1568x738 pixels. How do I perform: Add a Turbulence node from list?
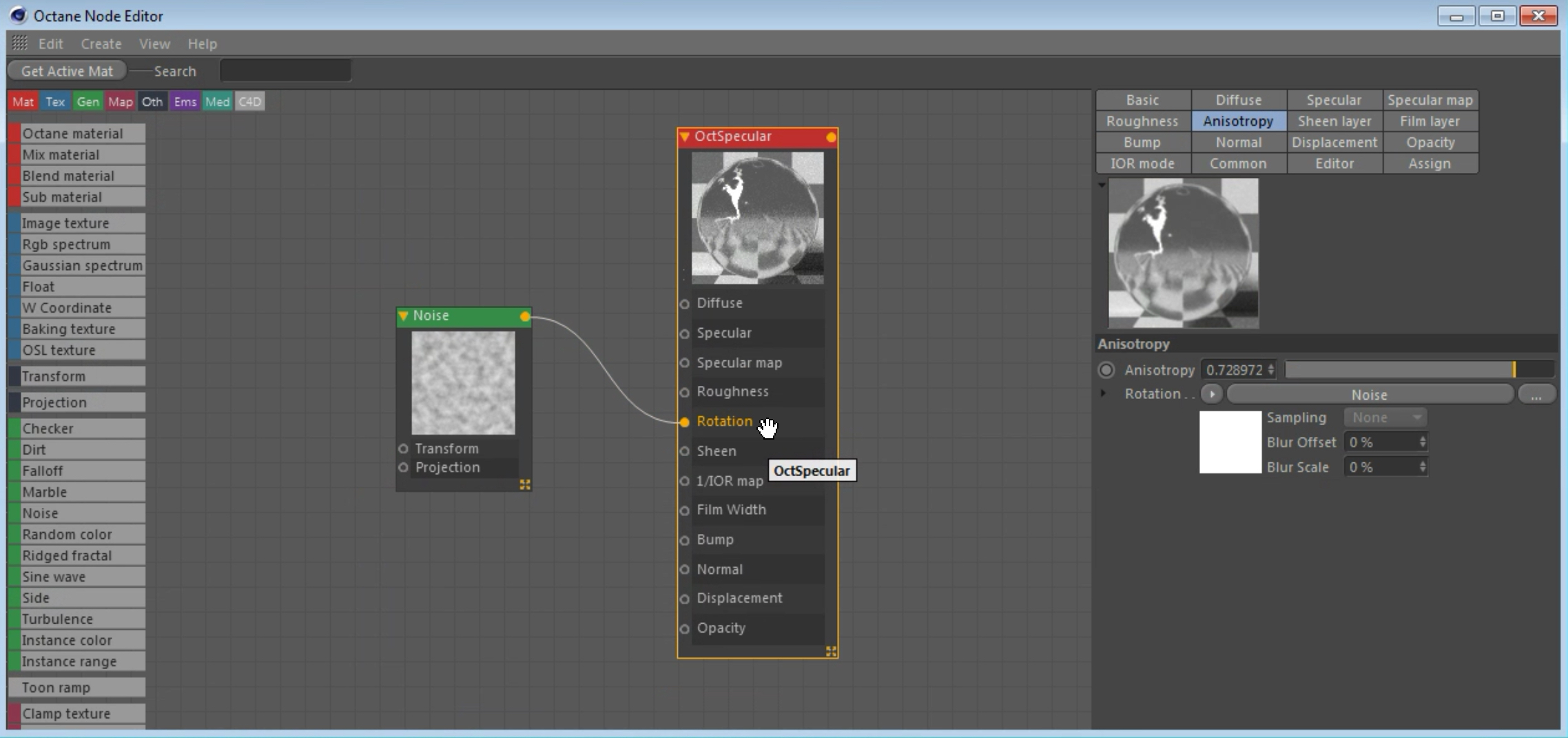tap(76, 619)
